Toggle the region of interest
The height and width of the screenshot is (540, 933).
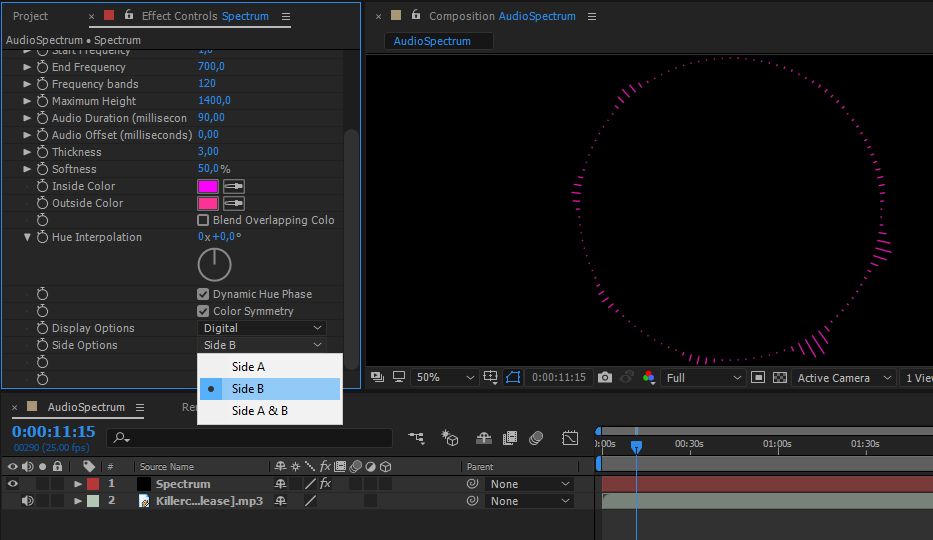pos(758,378)
